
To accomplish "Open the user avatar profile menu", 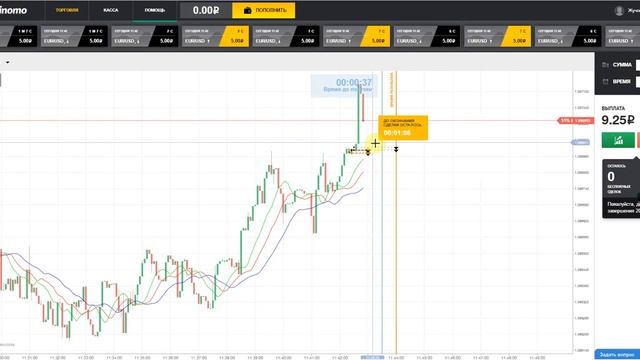I will pyautogui.click(x=619, y=11).
